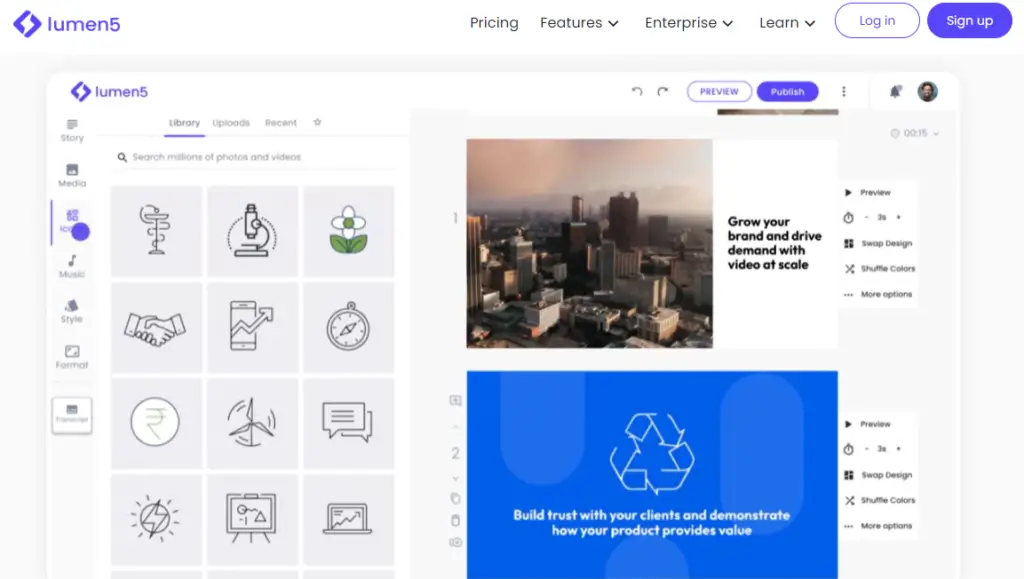The image size is (1024, 579).
Task: Open the Format panel in the sidebar
Action: click(72, 357)
